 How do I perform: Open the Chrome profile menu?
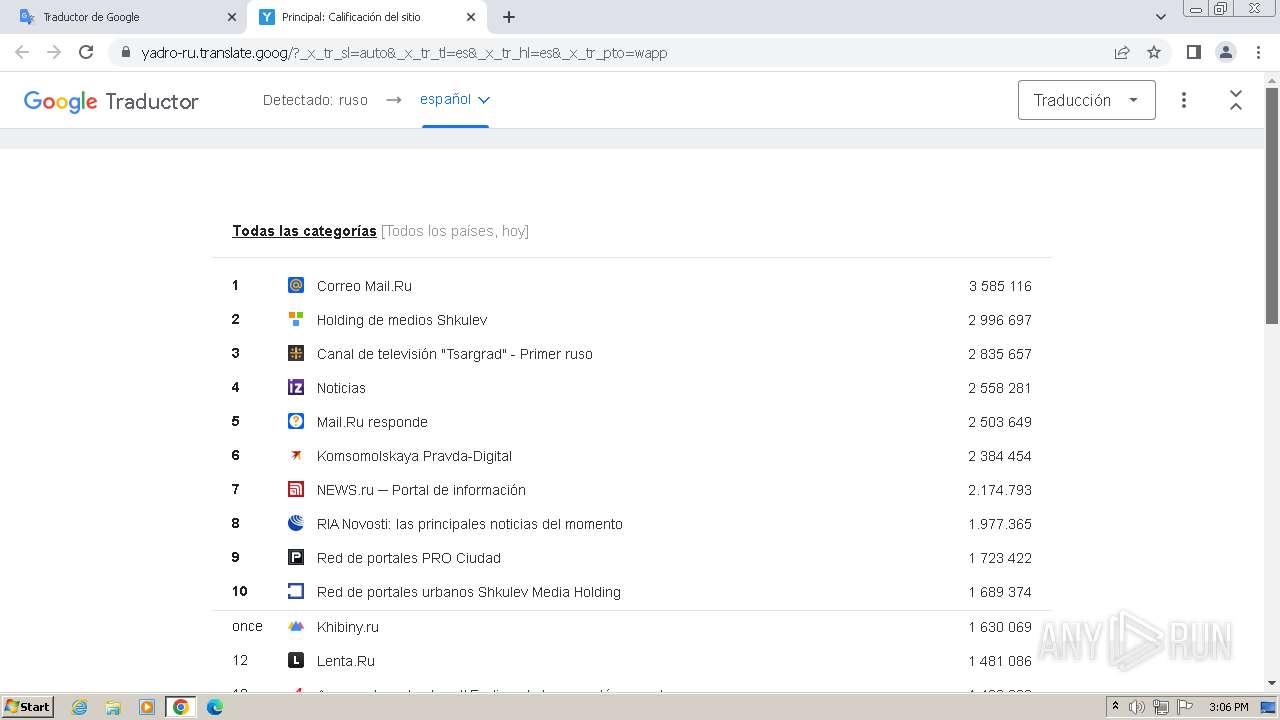(x=1225, y=52)
